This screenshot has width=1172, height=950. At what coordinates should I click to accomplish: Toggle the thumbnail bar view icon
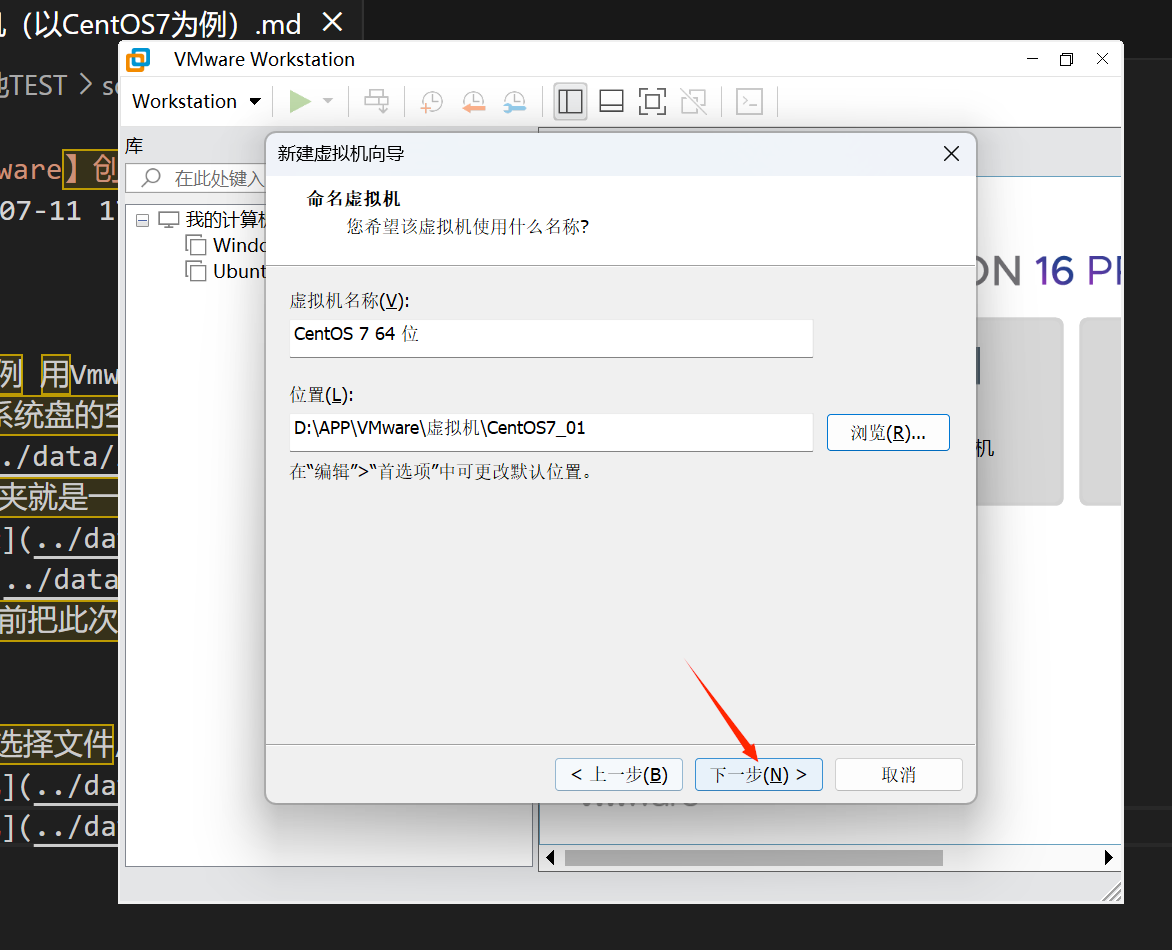pos(611,101)
